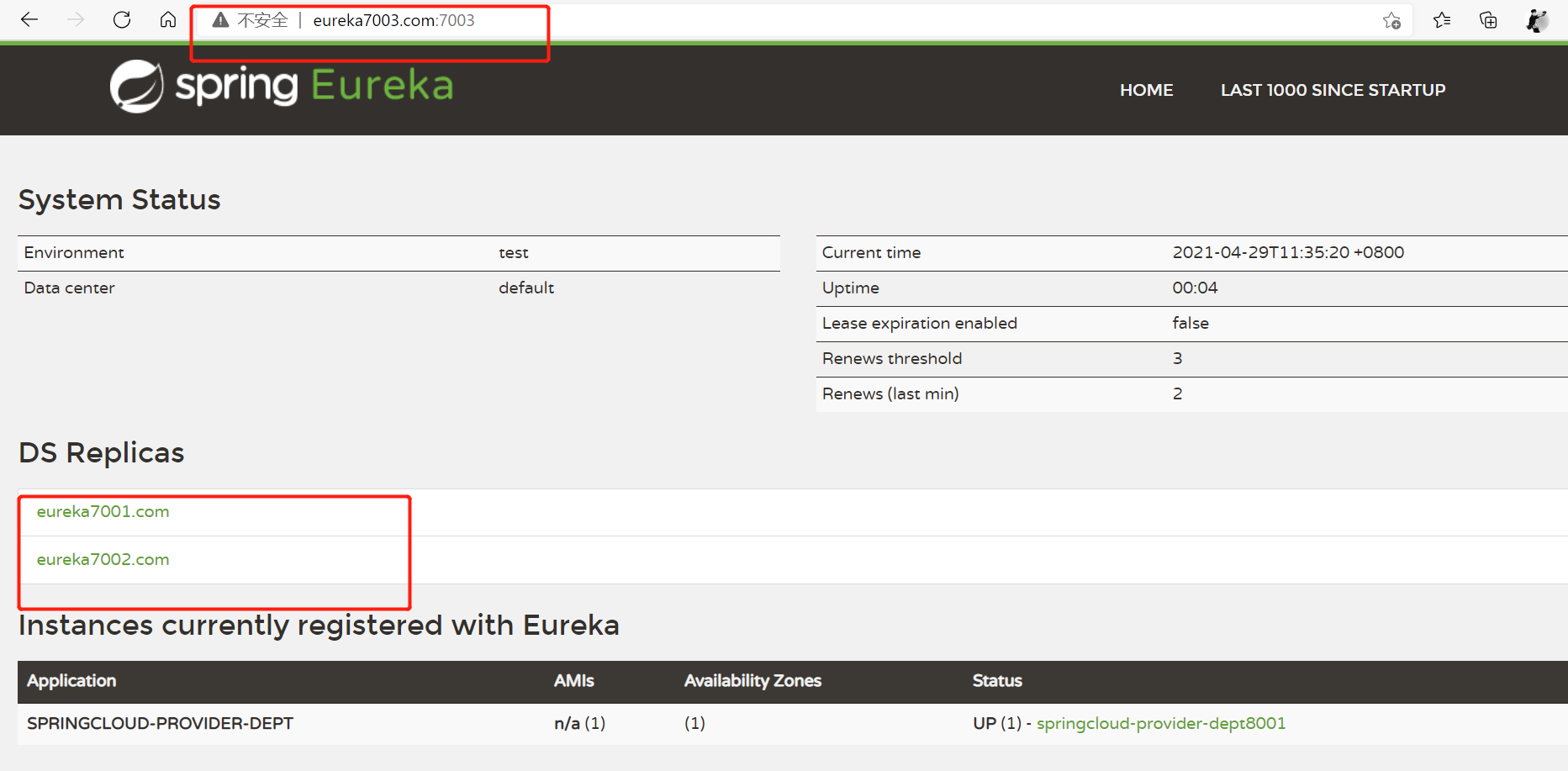Click the DS Replicas heading
The width and height of the screenshot is (1568, 771).
pos(101,452)
